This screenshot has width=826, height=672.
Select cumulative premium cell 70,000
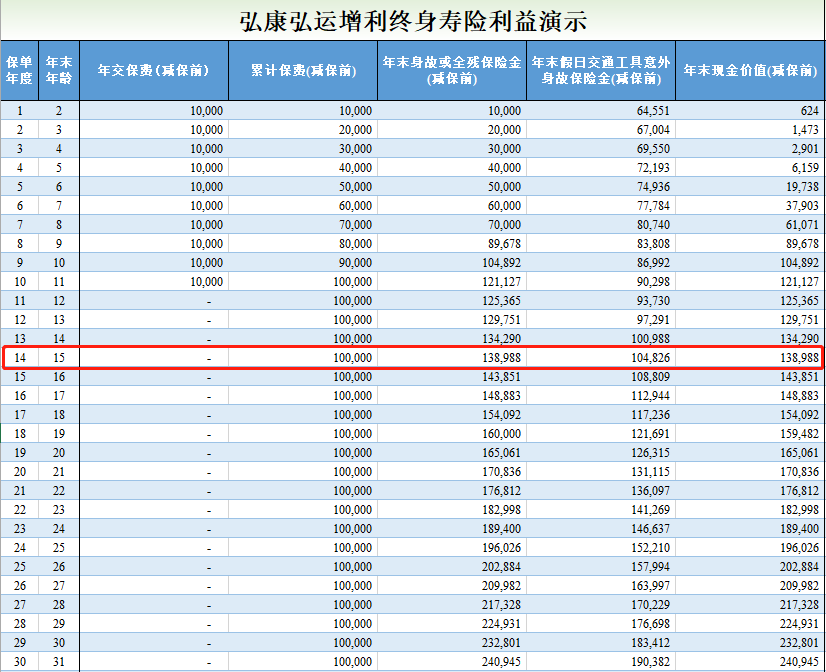tap(303, 224)
